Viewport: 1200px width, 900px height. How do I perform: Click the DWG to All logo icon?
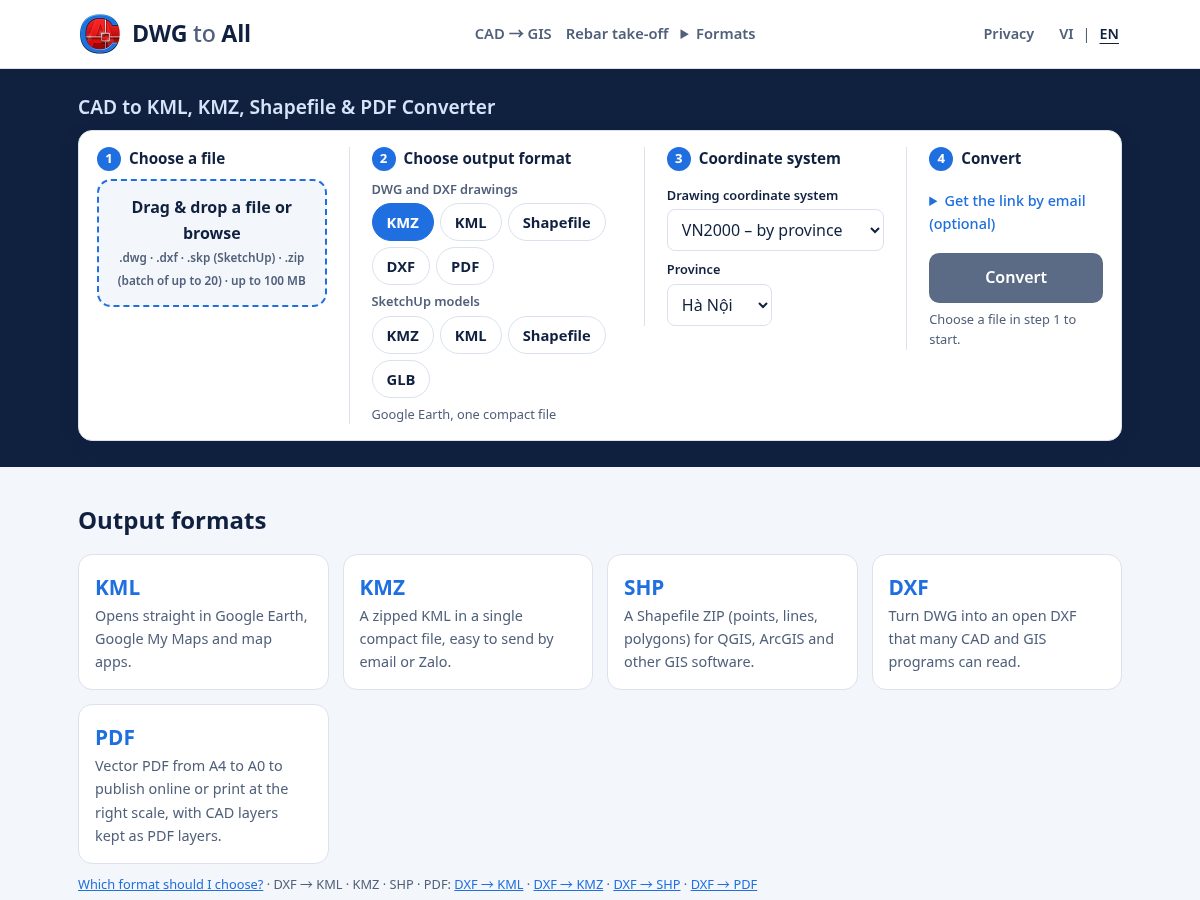click(x=100, y=34)
